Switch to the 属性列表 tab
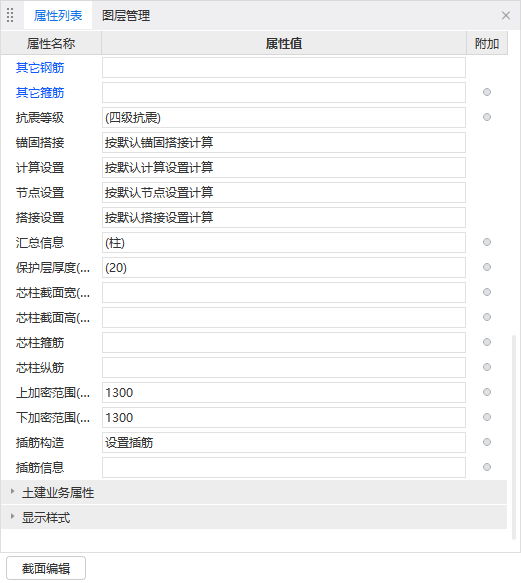This screenshot has width=521, height=583. 58,16
